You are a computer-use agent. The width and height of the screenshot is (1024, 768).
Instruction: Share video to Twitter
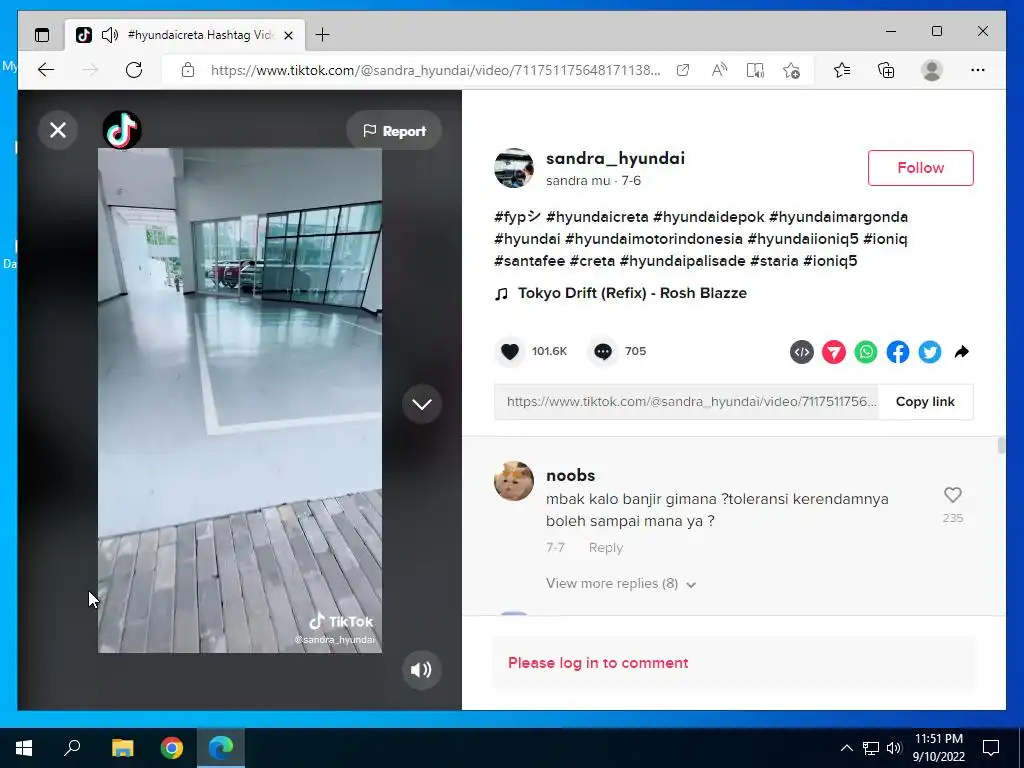coord(930,353)
